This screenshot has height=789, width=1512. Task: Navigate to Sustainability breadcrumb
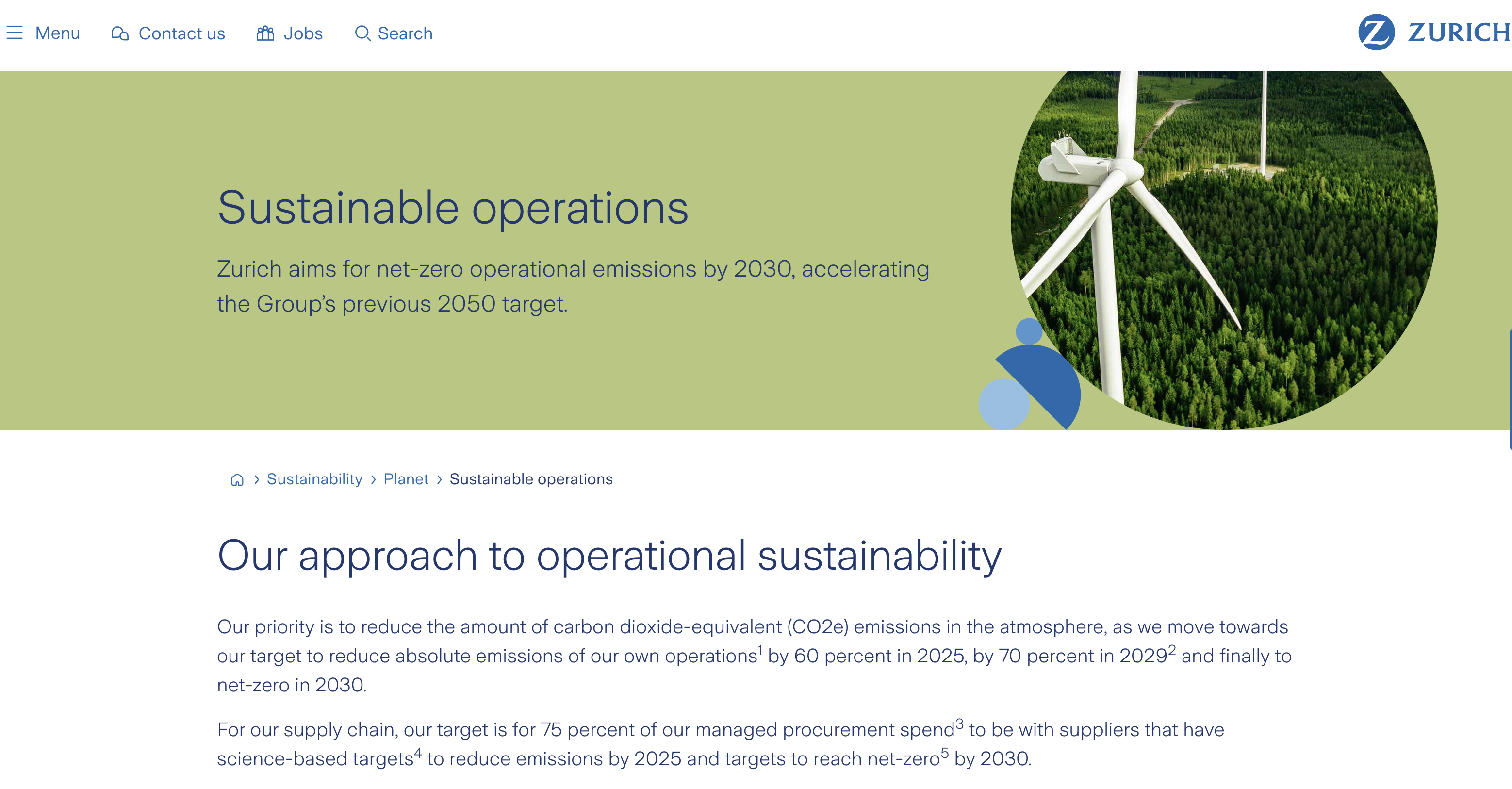(314, 479)
